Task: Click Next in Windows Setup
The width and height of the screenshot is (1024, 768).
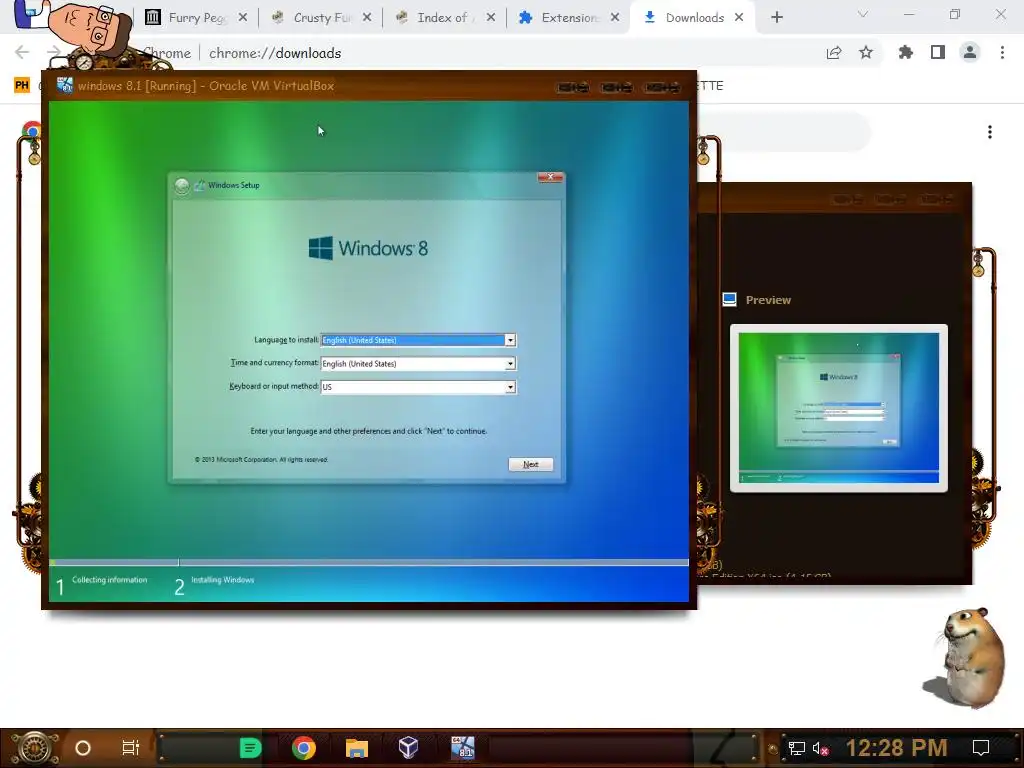Action: (x=531, y=464)
